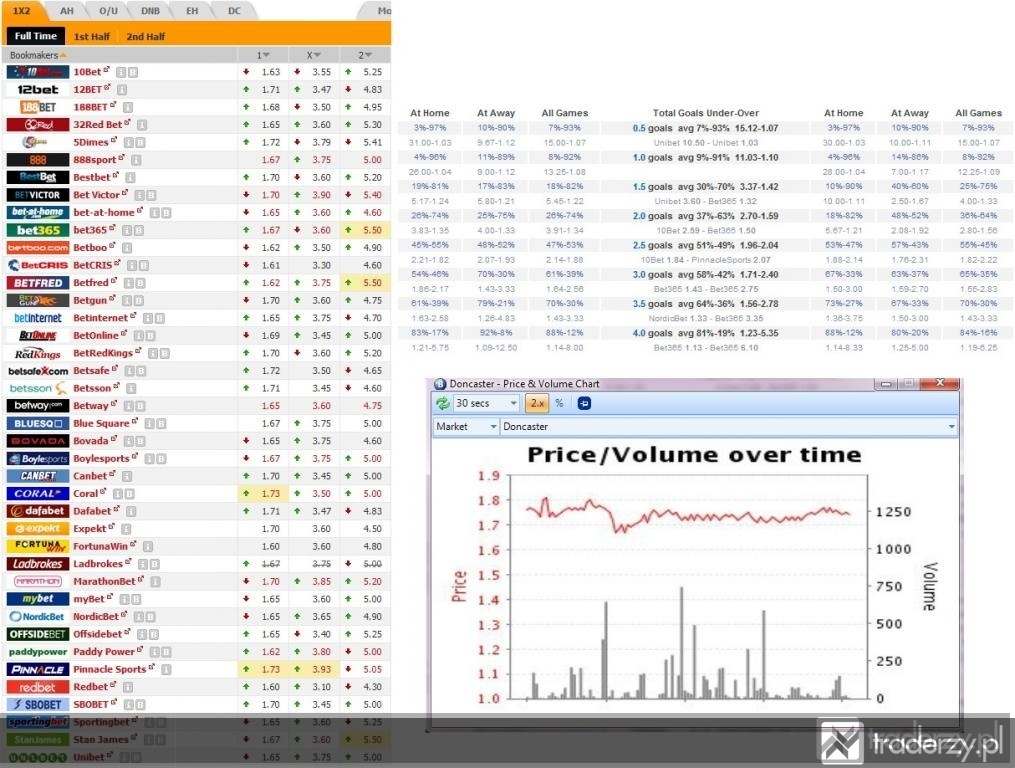The image size is (1015, 768).
Task: Sort by the X odds column
Action: [x=313, y=55]
